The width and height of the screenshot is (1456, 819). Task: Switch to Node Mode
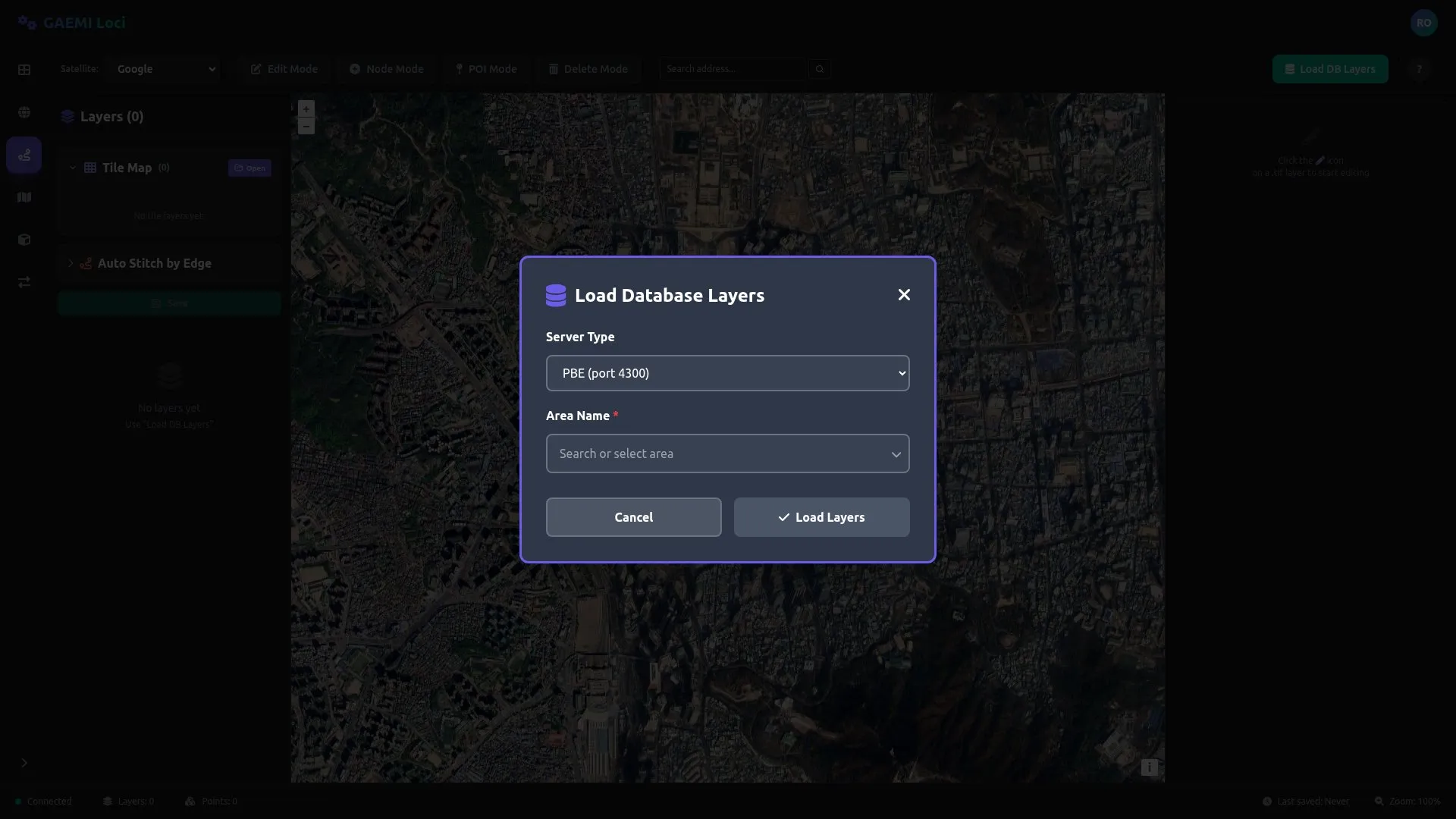pyautogui.click(x=387, y=69)
